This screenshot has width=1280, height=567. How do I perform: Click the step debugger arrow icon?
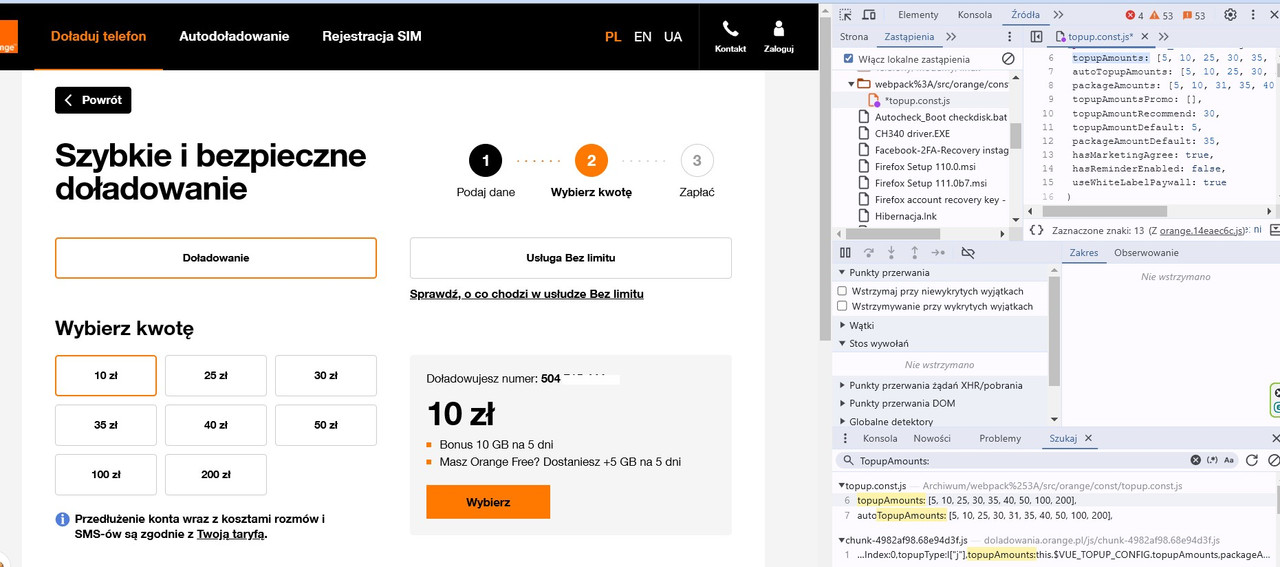[x=938, y=253]
